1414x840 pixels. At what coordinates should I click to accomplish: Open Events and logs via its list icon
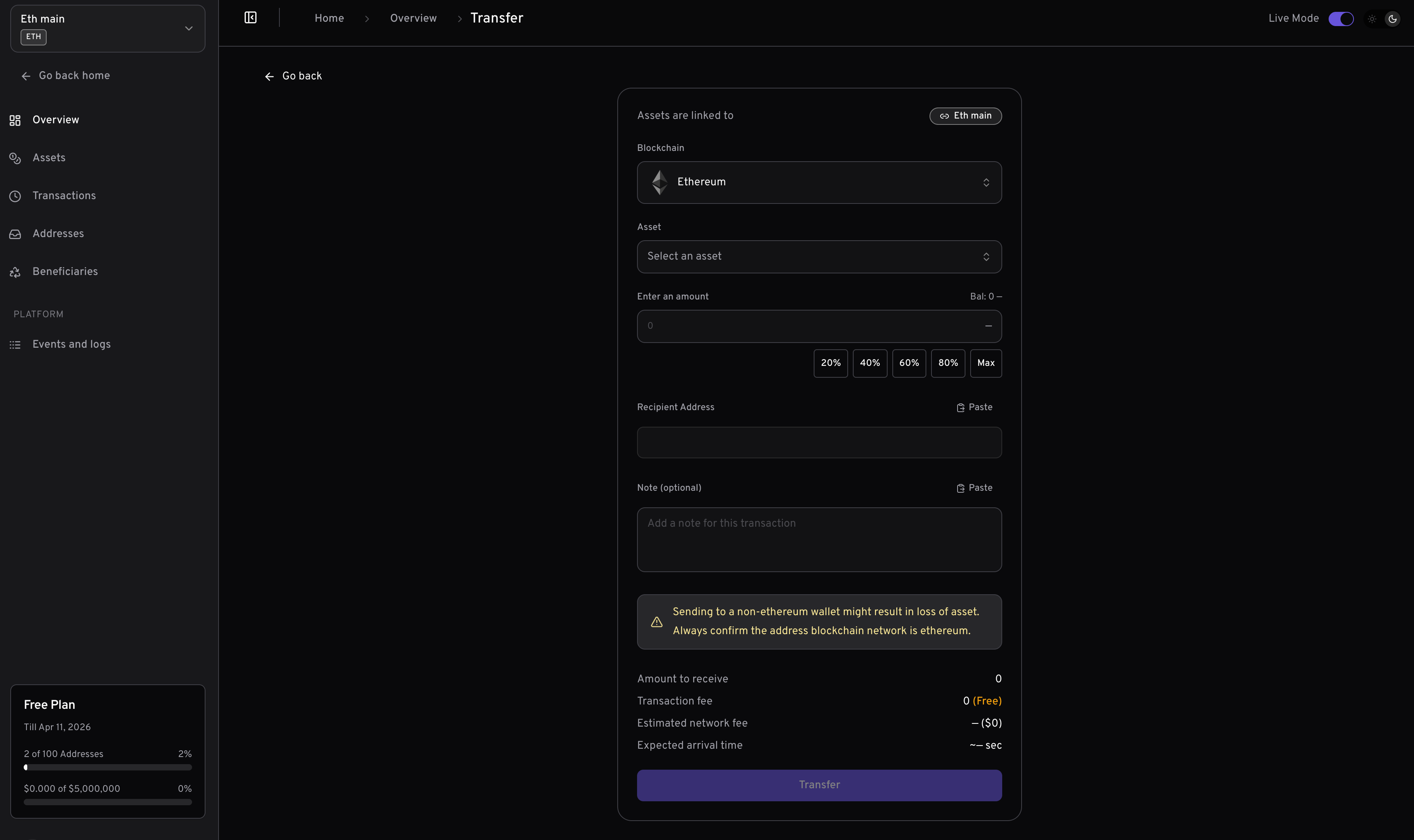pyautogui.click(x=15, y=344)
